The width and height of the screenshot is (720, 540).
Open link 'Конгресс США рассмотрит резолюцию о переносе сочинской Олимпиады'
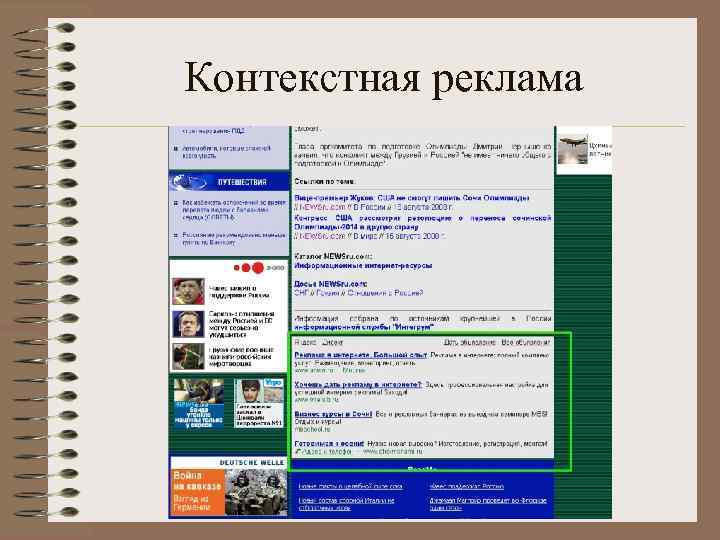(x=422, y=222)
